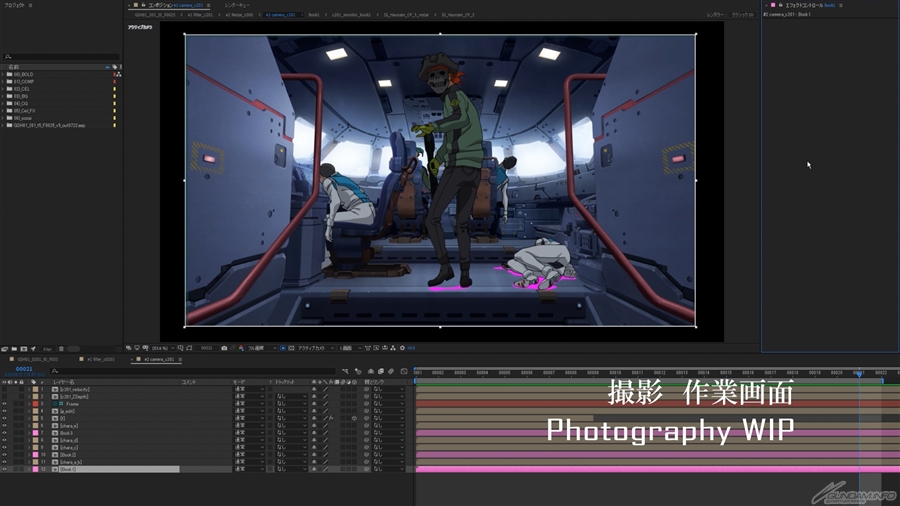Hide the chara_a_b layer with its eye icon
This screenshot has height=506, width=900.
(x=4, y=461)
